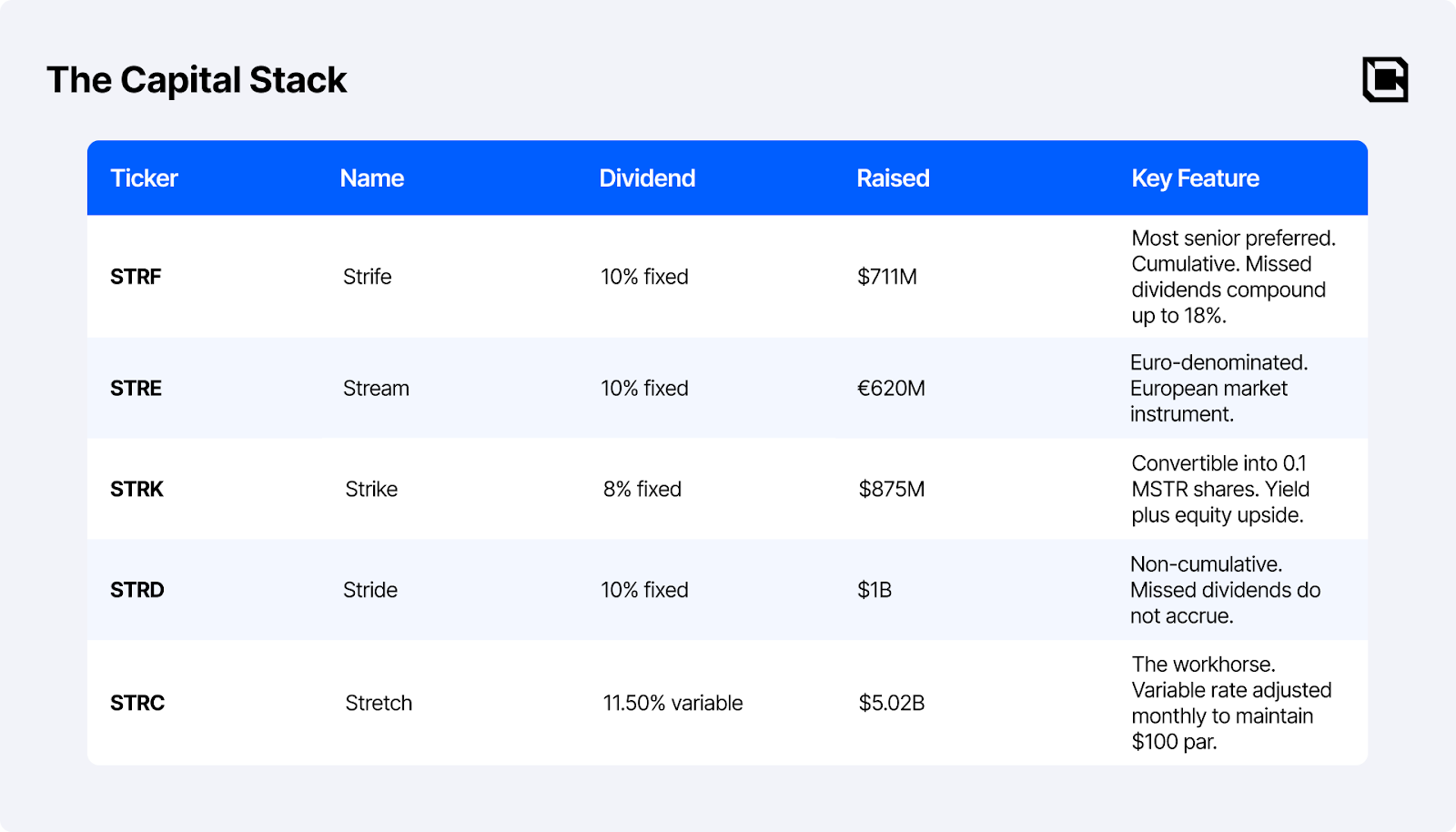Select the STRK ticker cell
Screen dimensions: 1456x832
click(x=136, y=490)
